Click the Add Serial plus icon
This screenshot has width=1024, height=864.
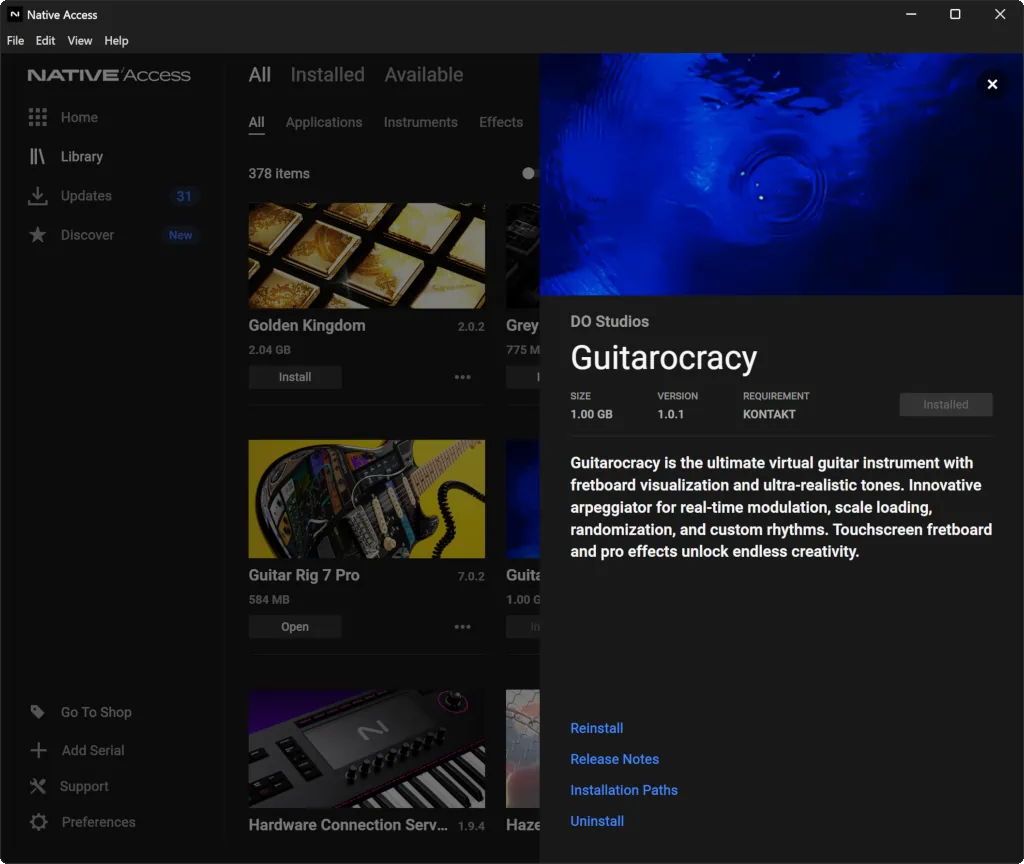(x=39, y=750)
